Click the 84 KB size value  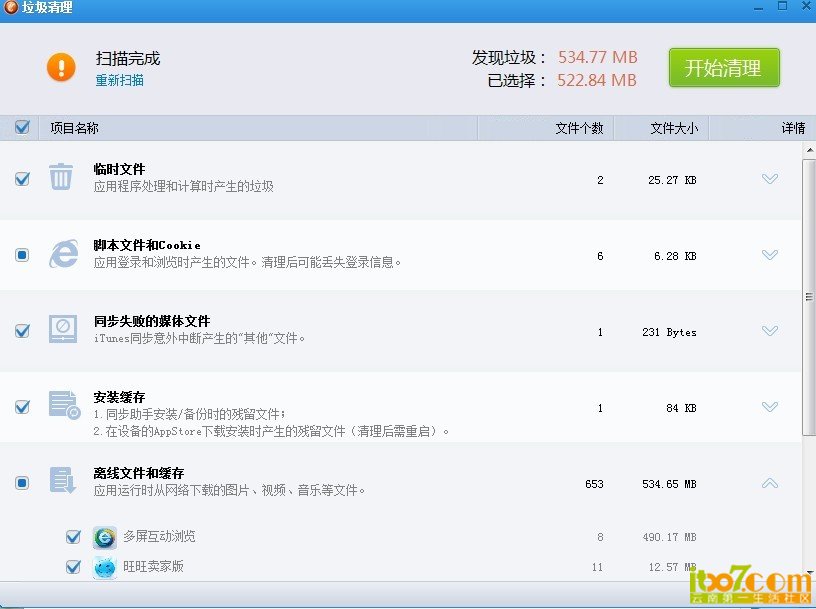click(x=681, y=408)
